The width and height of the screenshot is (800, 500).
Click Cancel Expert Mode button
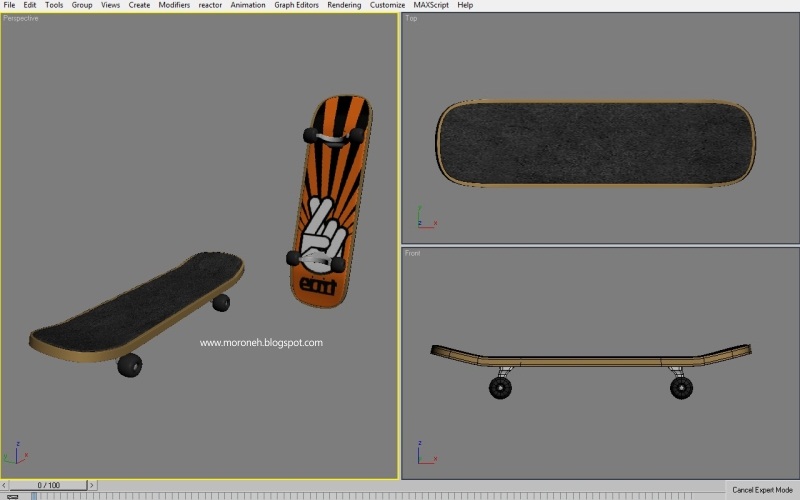point(762,490)
